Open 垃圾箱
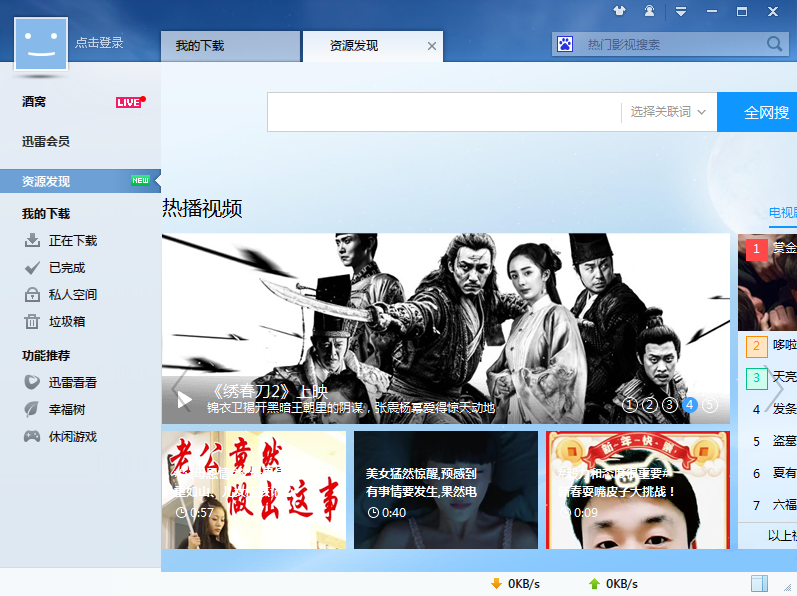This screenshot has height=596, width=797. 67,322
